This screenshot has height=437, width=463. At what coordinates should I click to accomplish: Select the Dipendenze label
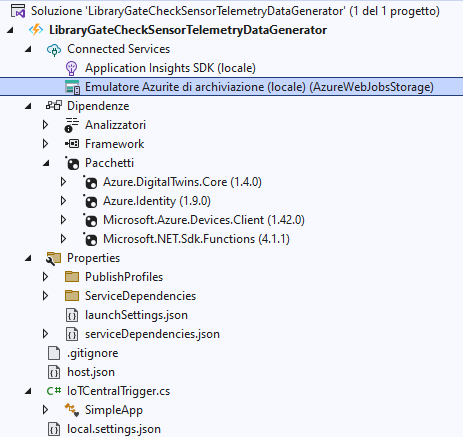(x=98, y=106)
